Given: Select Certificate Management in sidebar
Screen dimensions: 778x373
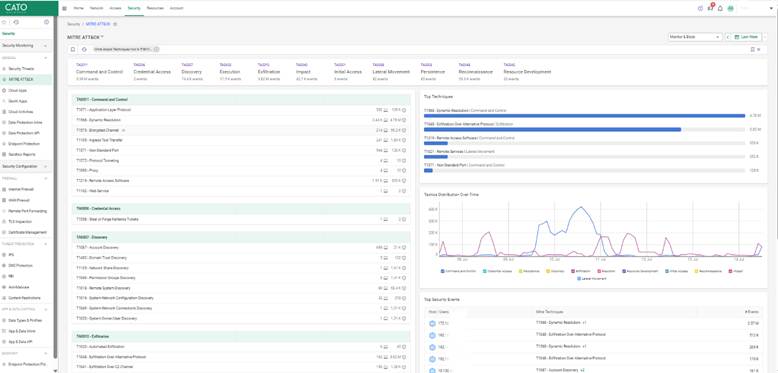Looking at the screenshot, I should (x=27, y=233).
